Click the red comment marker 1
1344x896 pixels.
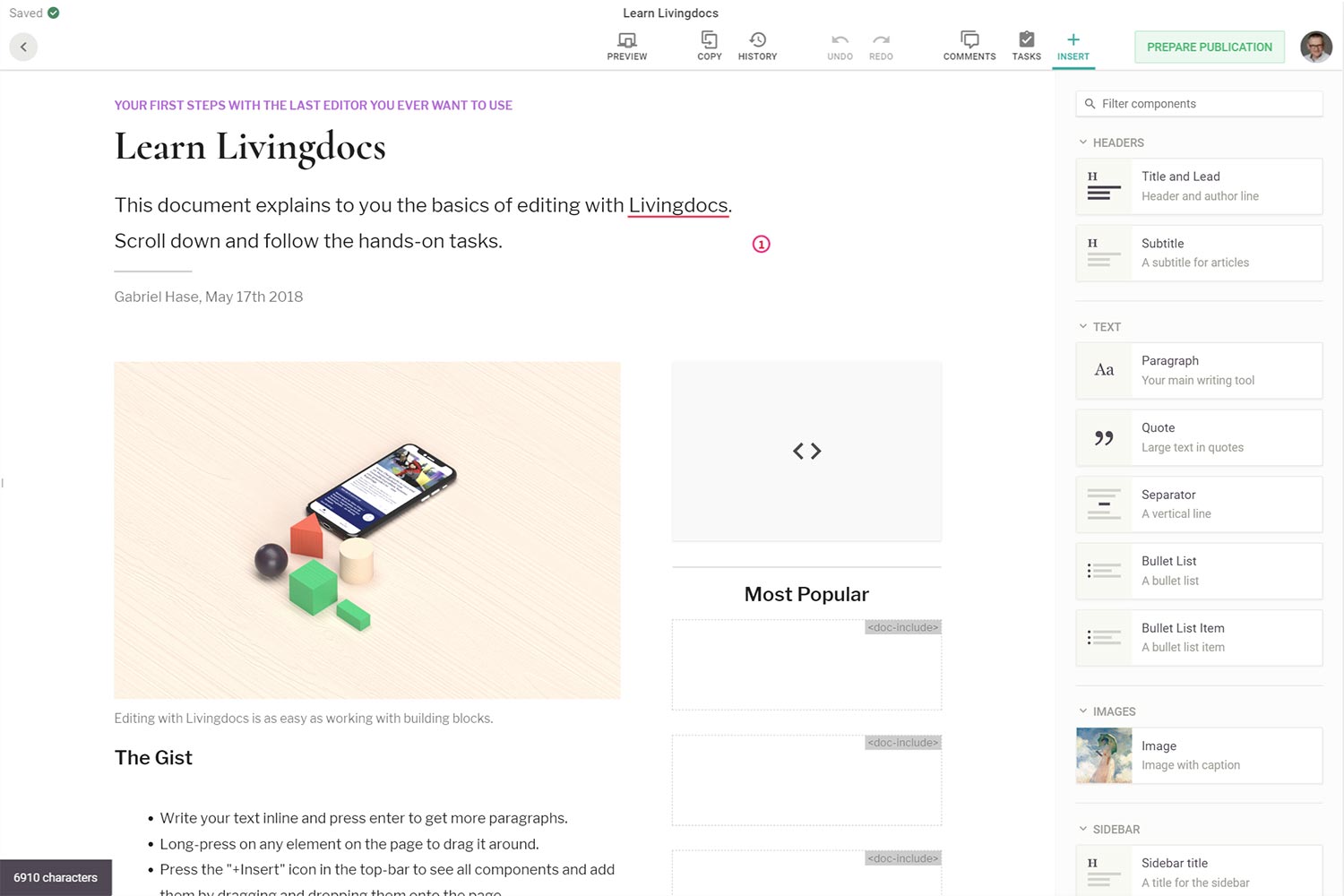pos(761,244)
